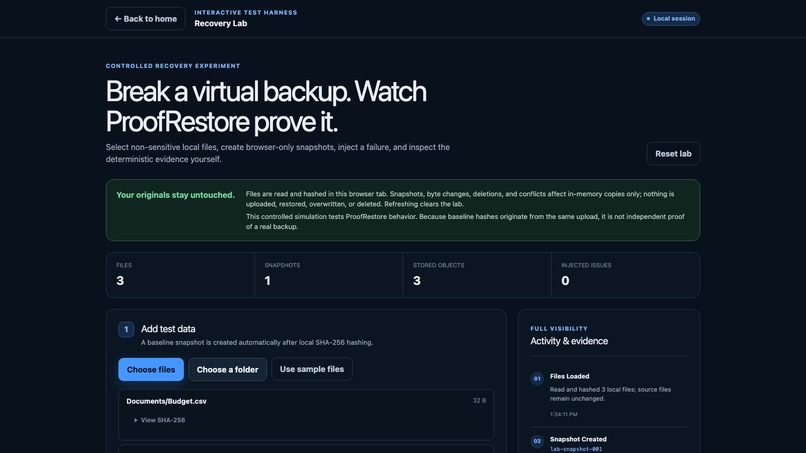
Task: Click the Files Loaded activity entry title
Action: [x=570, y=376]
